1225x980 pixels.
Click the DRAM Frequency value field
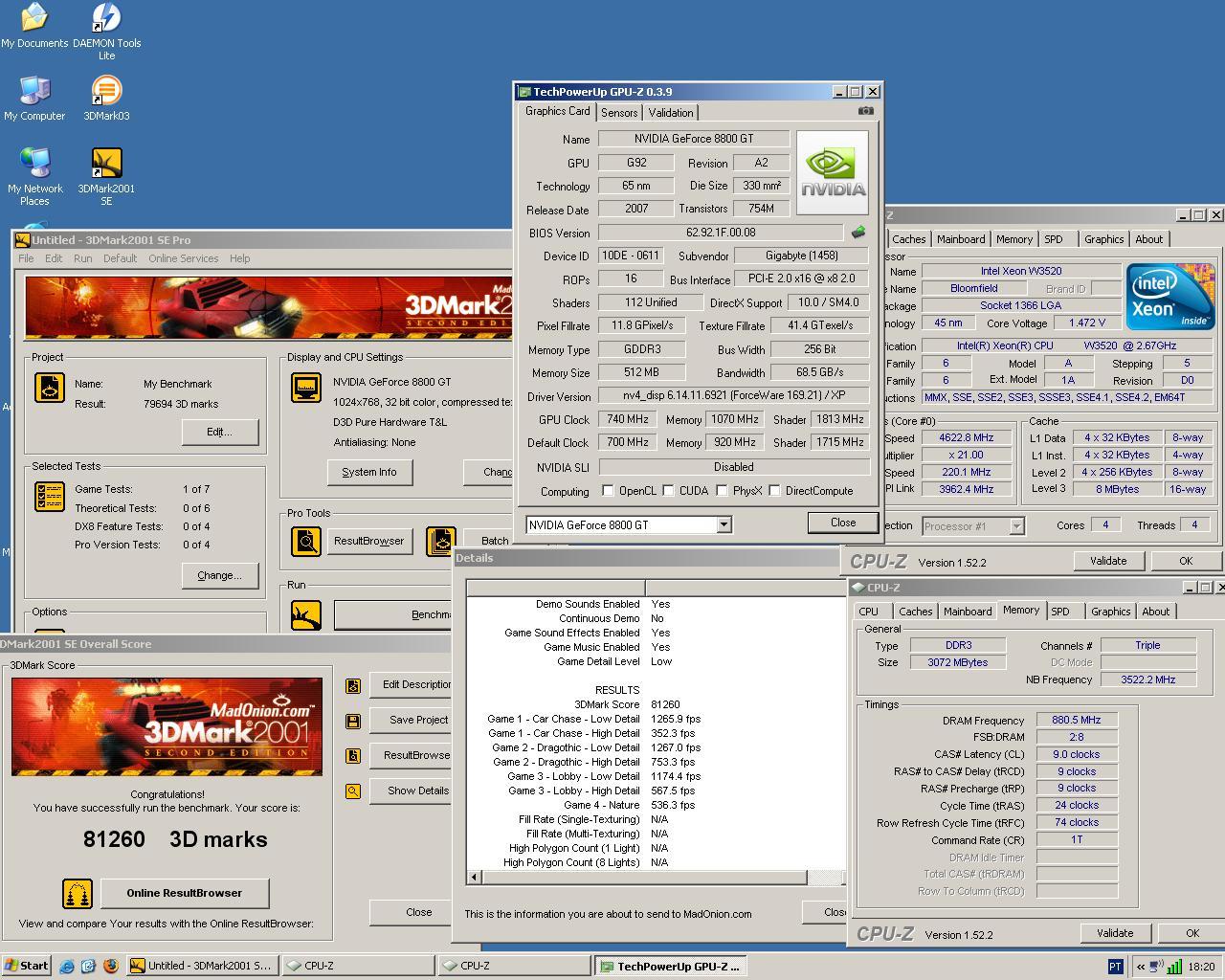tap(1077, 720)
